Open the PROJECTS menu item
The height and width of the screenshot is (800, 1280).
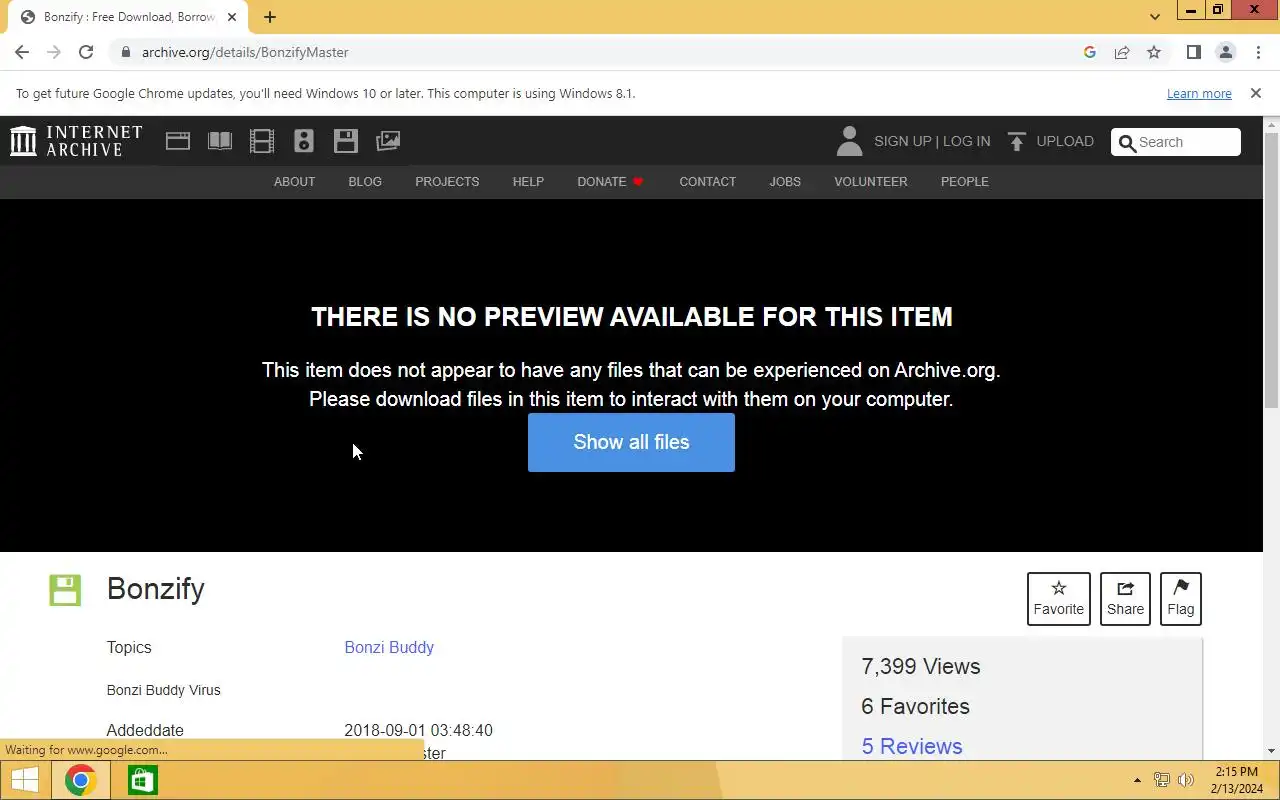(447, 181)
